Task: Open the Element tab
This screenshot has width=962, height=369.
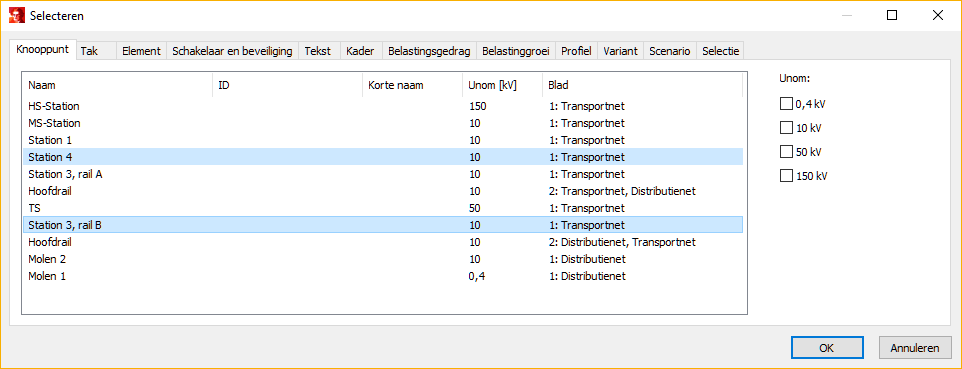Action: [x=141, y=52]
